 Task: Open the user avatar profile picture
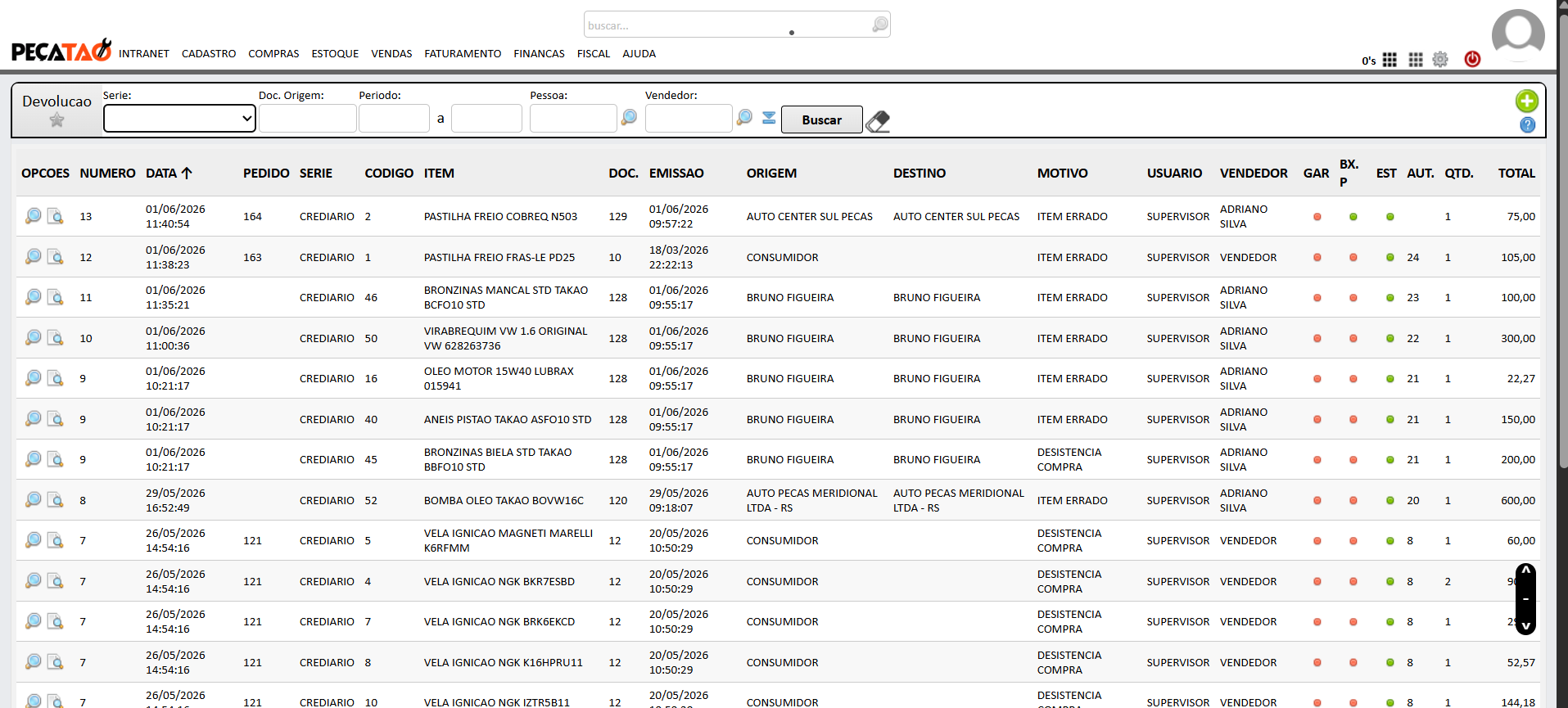pos(1518,36)
